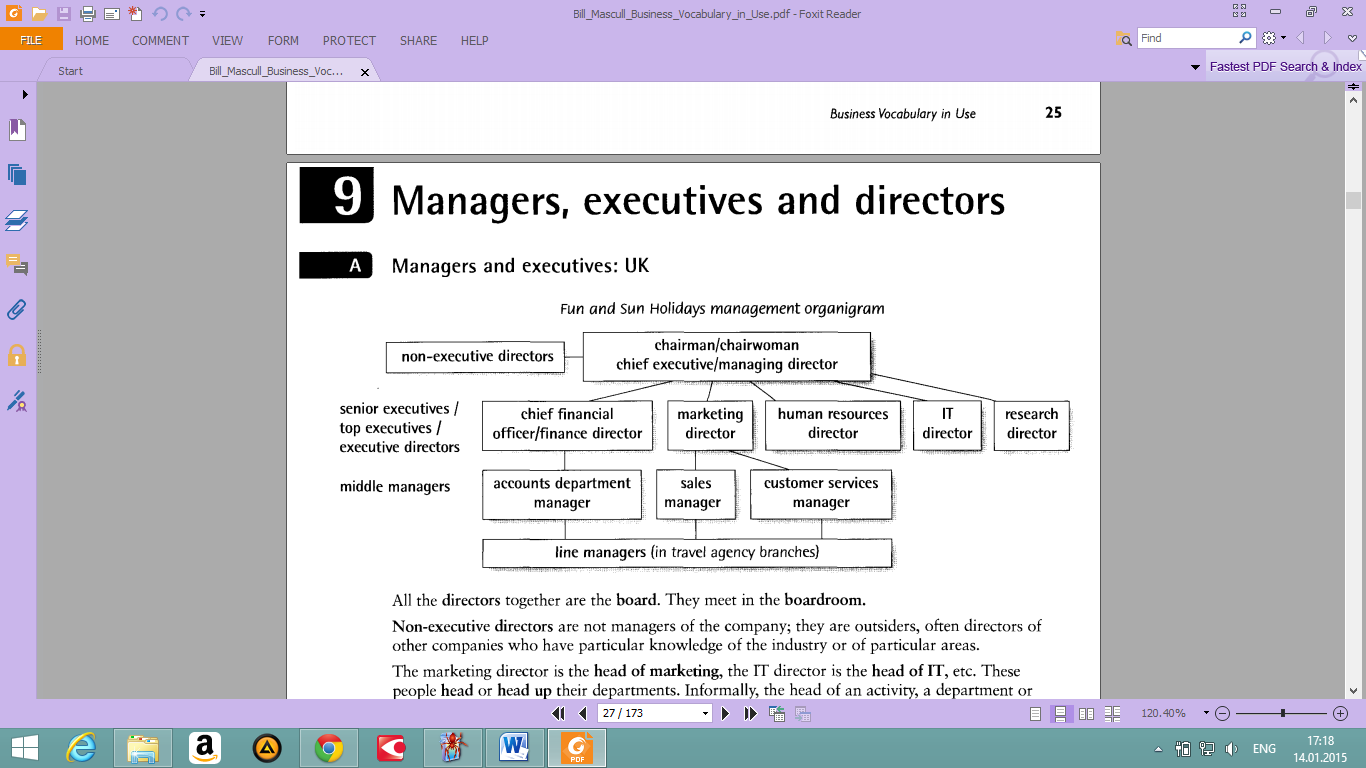Open the Bookmarks panel
The image size is (1366, 768).
click(x=17, y=130)
